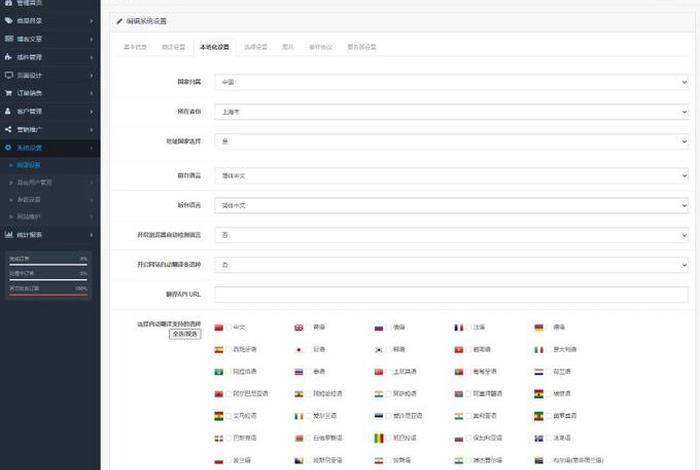Click the UK flag next to 英语

(x=299, y=328)
